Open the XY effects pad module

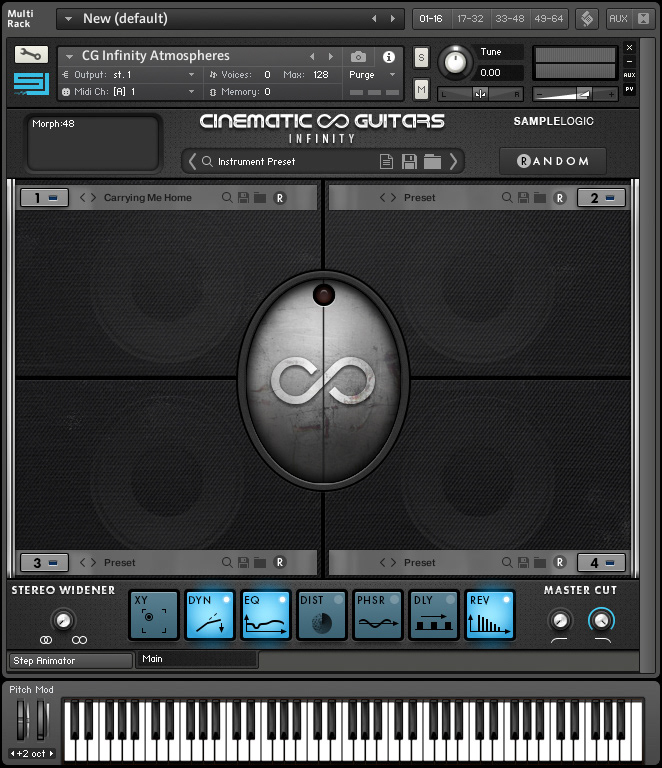pyautogui.click(x=154, y=615)
